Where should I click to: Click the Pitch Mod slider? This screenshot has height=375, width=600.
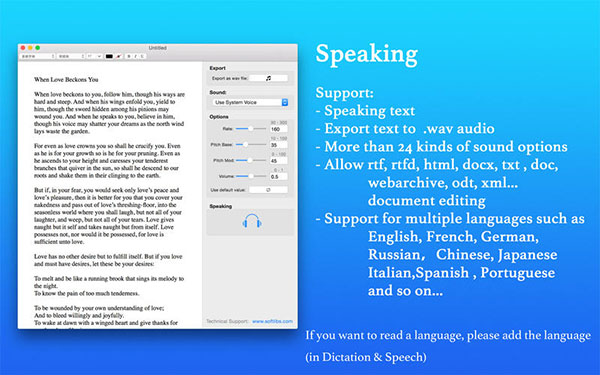[x=251, y=160]
